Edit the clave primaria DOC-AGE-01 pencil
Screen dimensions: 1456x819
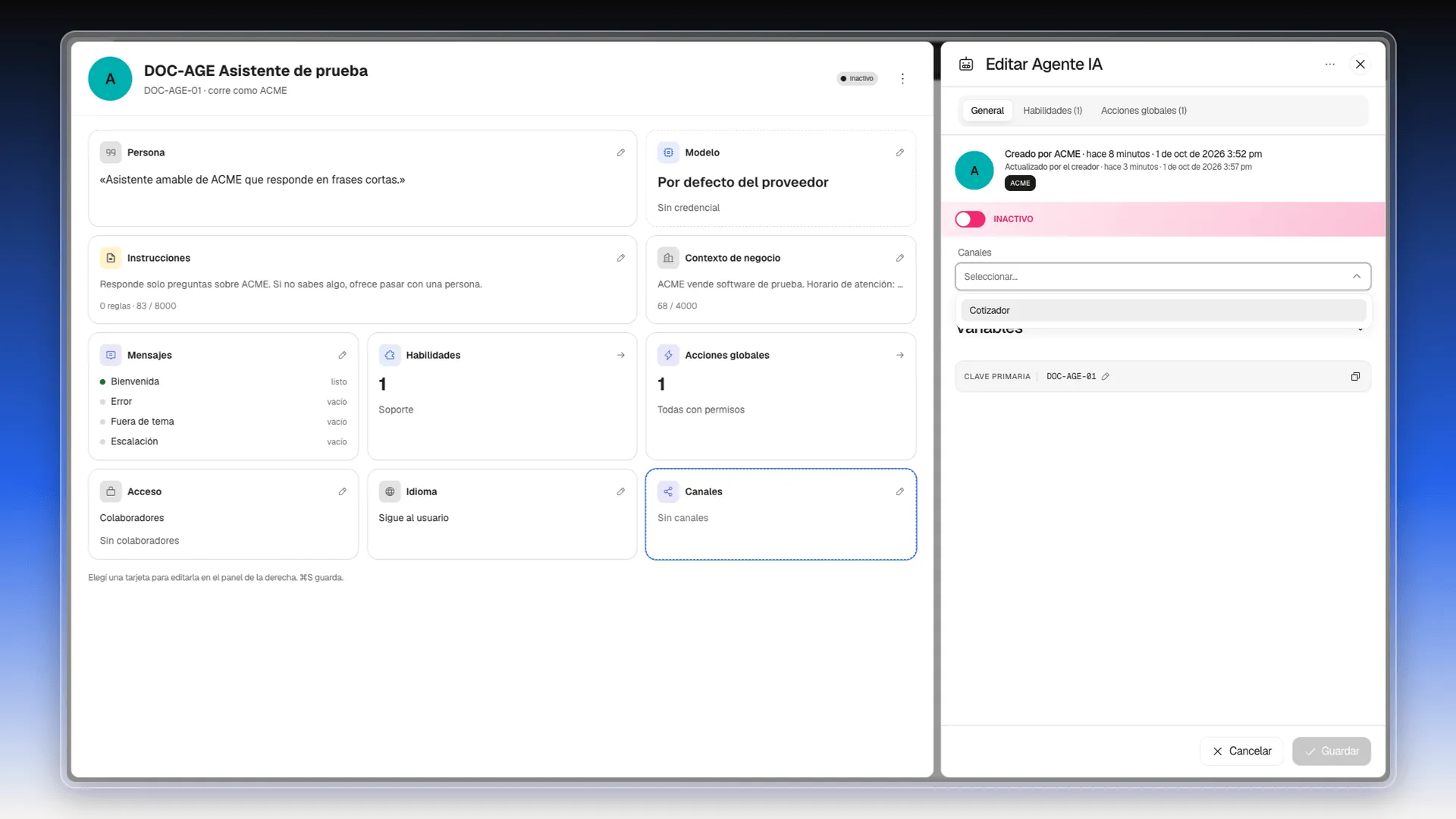pyautogui.click(x=1106, y=376)
